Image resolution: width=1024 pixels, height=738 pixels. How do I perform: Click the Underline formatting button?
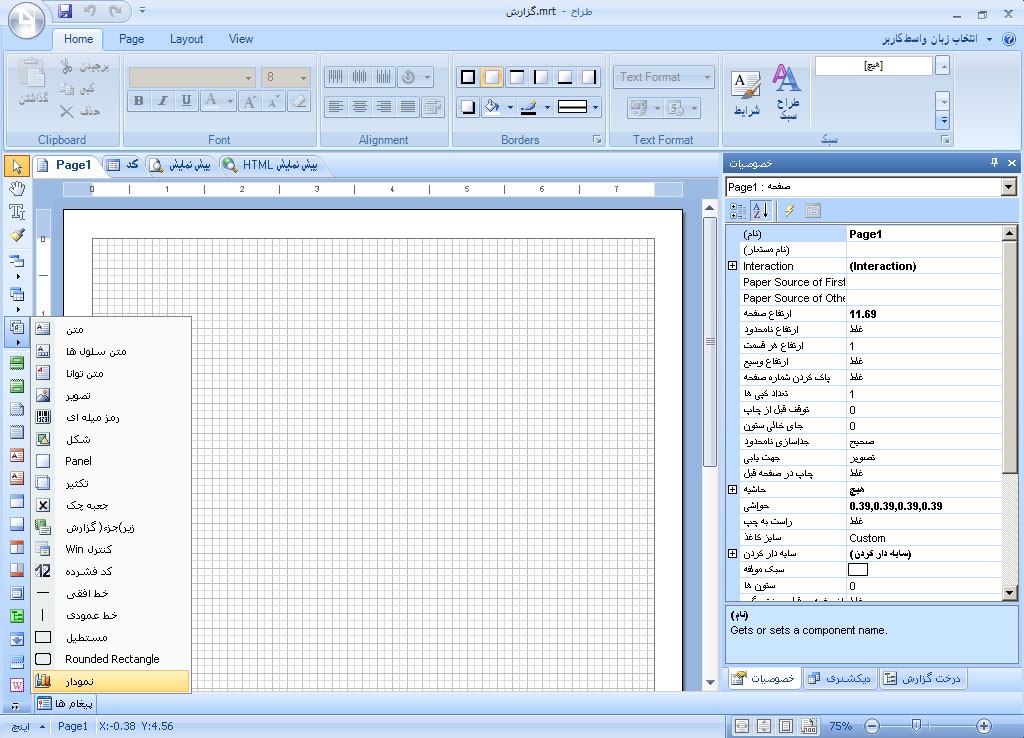point(187,101)
